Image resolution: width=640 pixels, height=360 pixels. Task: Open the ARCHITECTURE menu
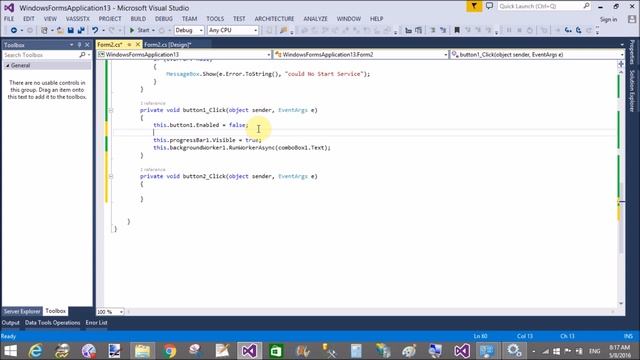[x=274, y=19]
